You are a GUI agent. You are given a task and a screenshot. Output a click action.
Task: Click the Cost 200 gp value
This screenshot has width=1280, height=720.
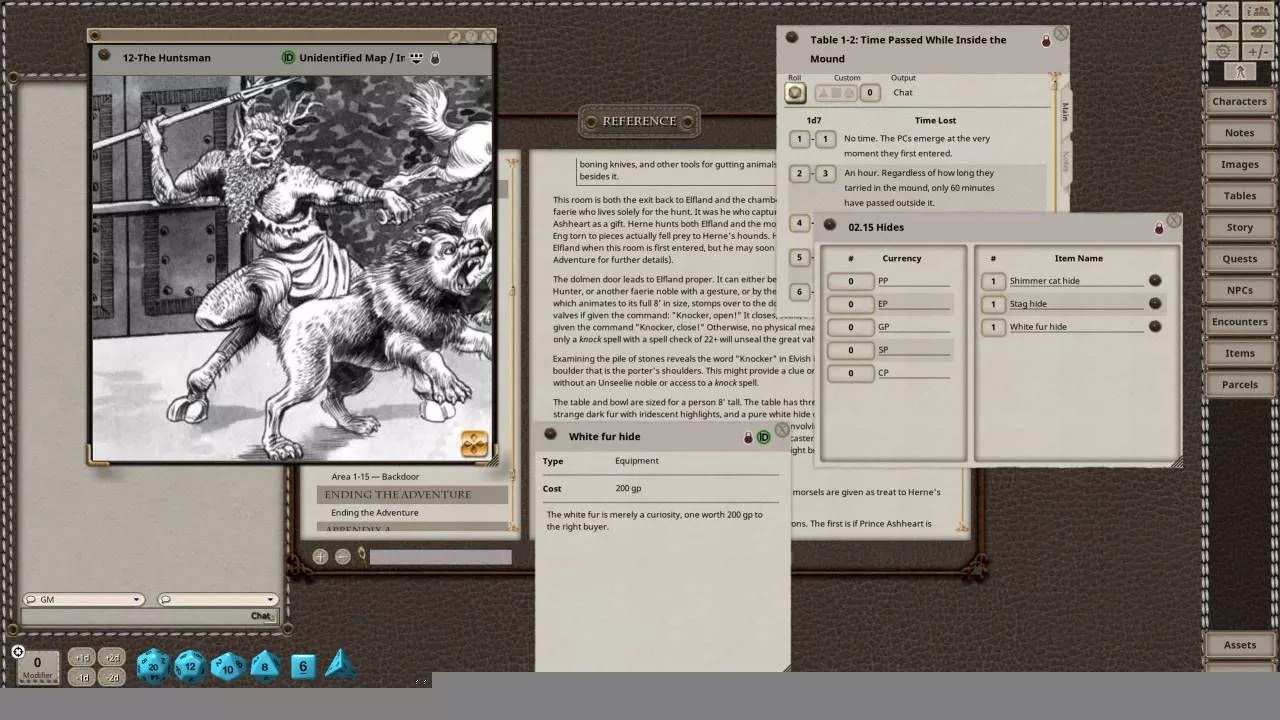pos(628,489)
